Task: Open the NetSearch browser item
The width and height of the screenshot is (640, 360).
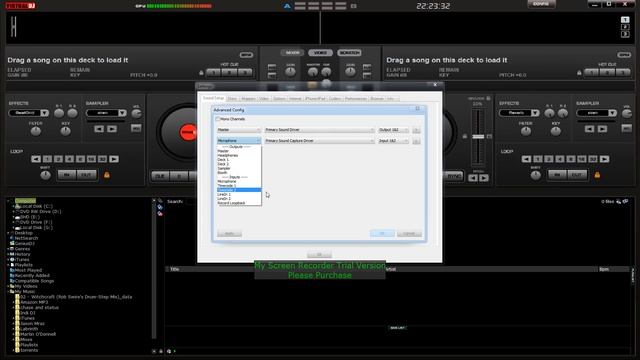Action: [26, 238]
